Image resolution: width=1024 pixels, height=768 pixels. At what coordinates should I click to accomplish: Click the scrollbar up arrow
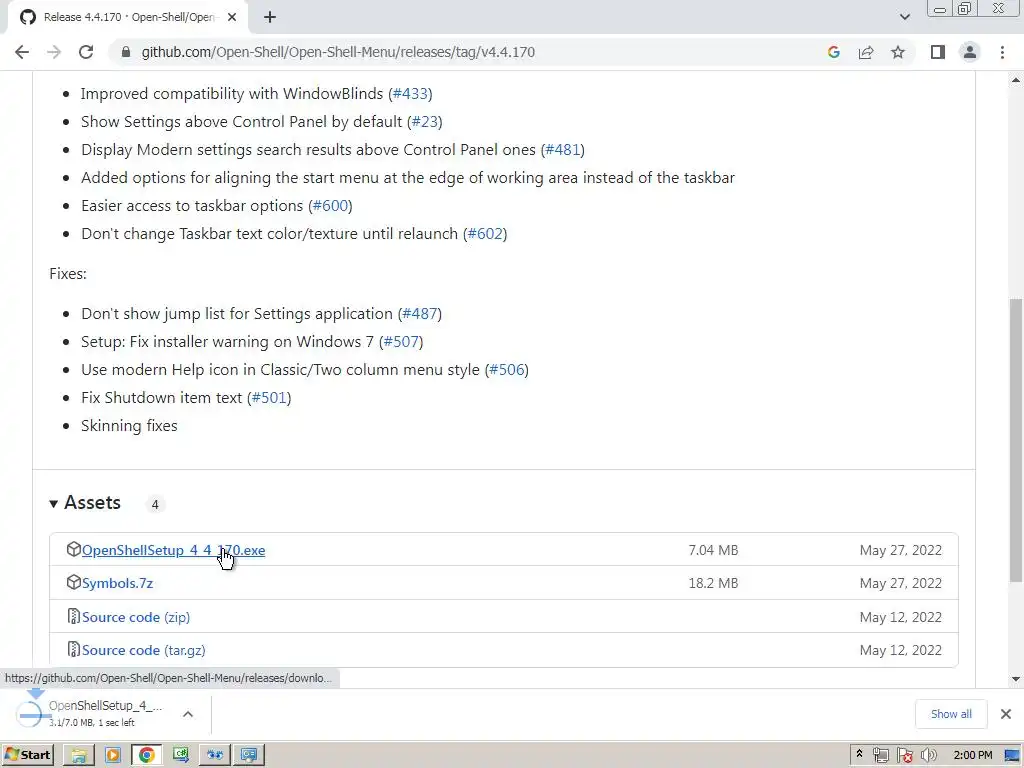[1016, 80]
